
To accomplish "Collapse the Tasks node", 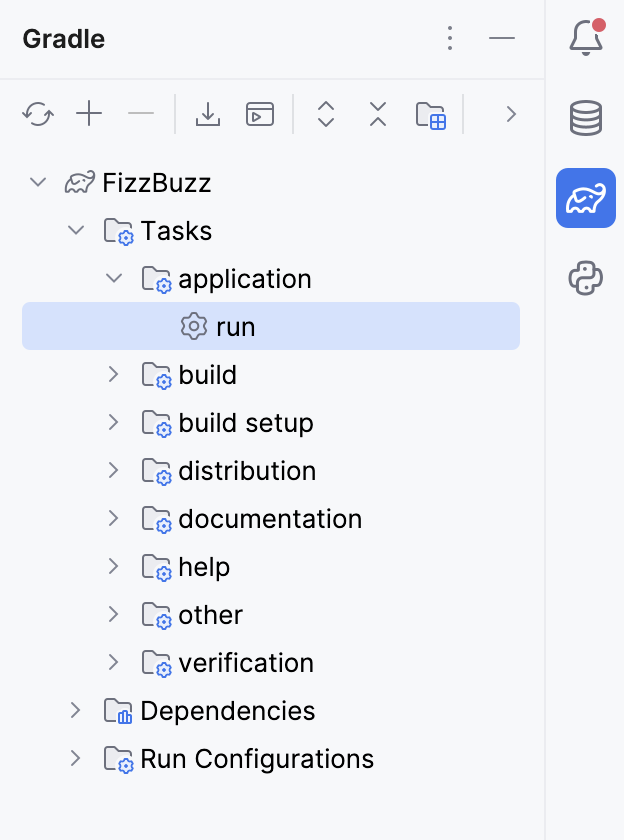I will click(75, 230).
